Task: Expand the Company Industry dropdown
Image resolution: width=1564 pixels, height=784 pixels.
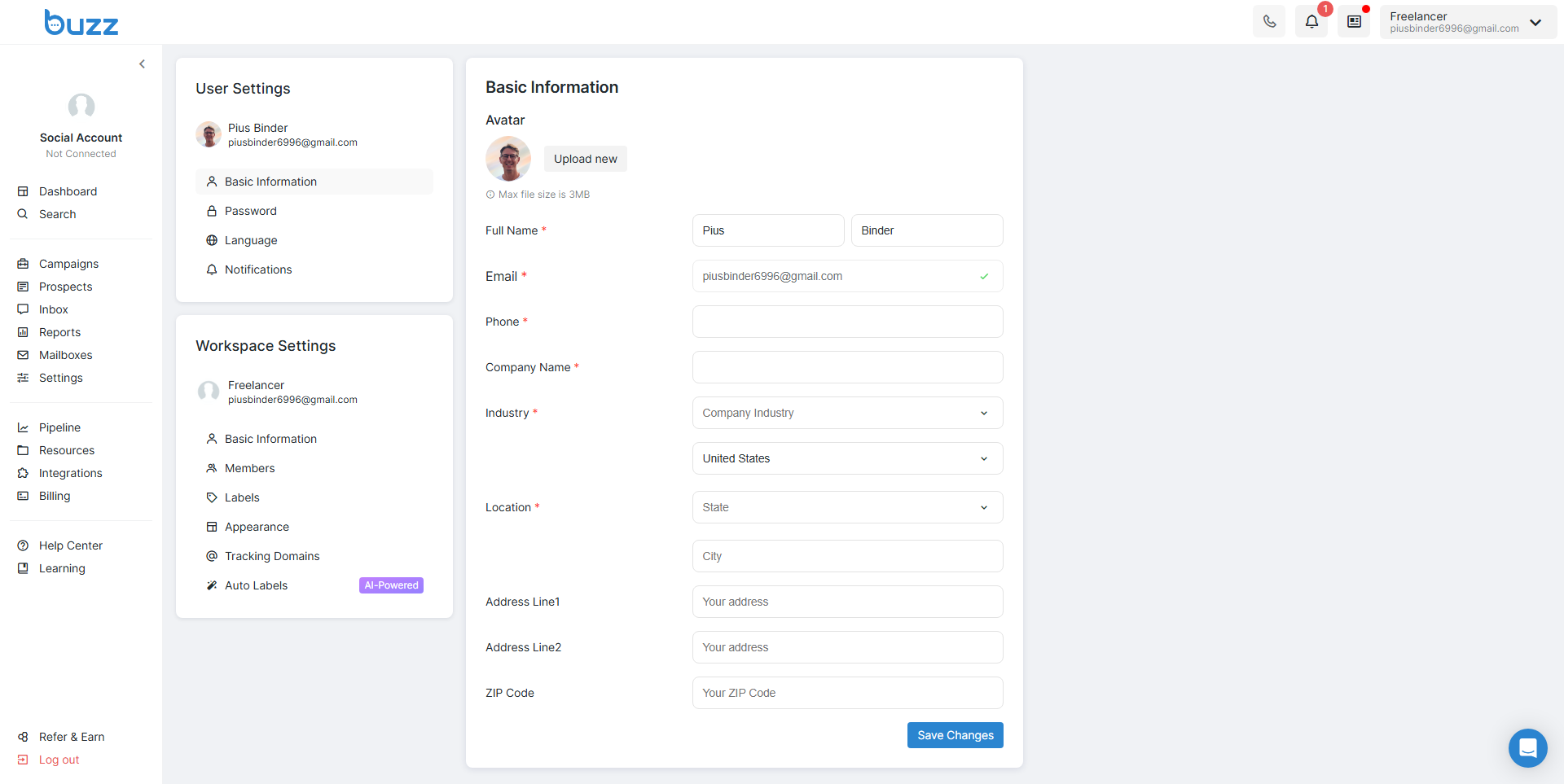Action: pos(847,413)
